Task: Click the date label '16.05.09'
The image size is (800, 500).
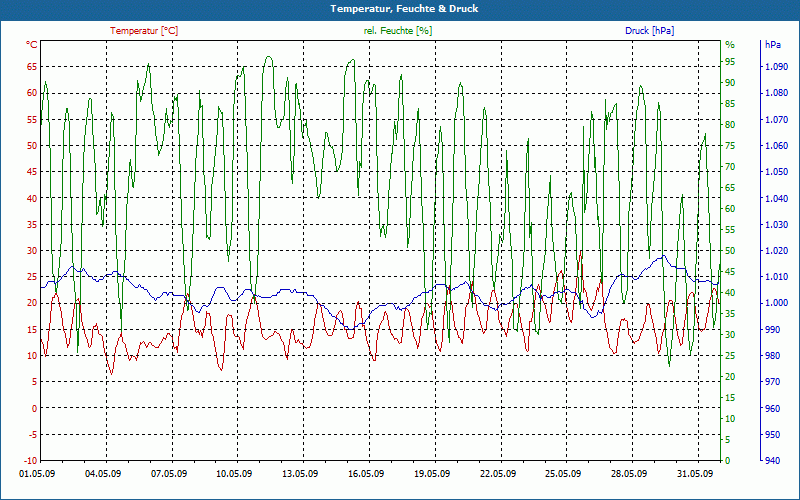Action: [x=366, y=473]
